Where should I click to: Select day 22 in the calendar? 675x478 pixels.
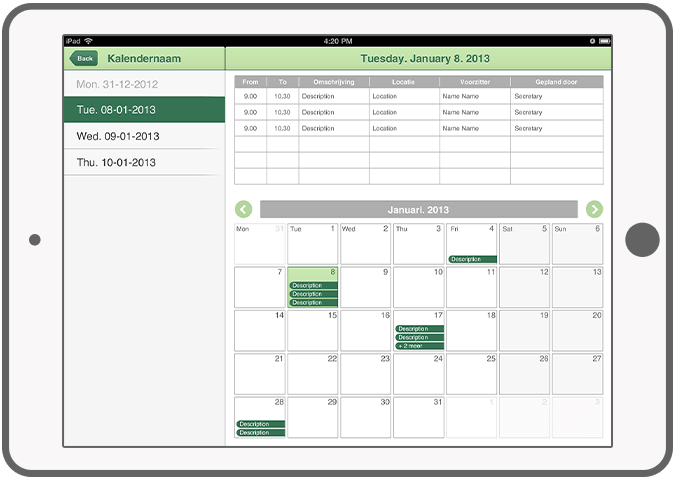313,374
